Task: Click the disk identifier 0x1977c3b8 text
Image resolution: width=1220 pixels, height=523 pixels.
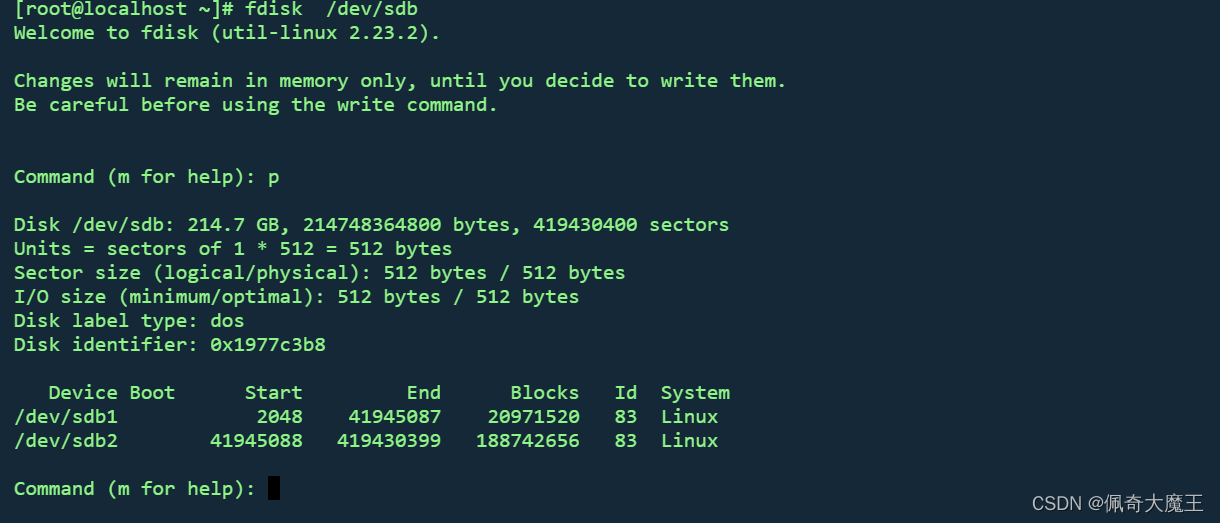Action: (267, 345)
